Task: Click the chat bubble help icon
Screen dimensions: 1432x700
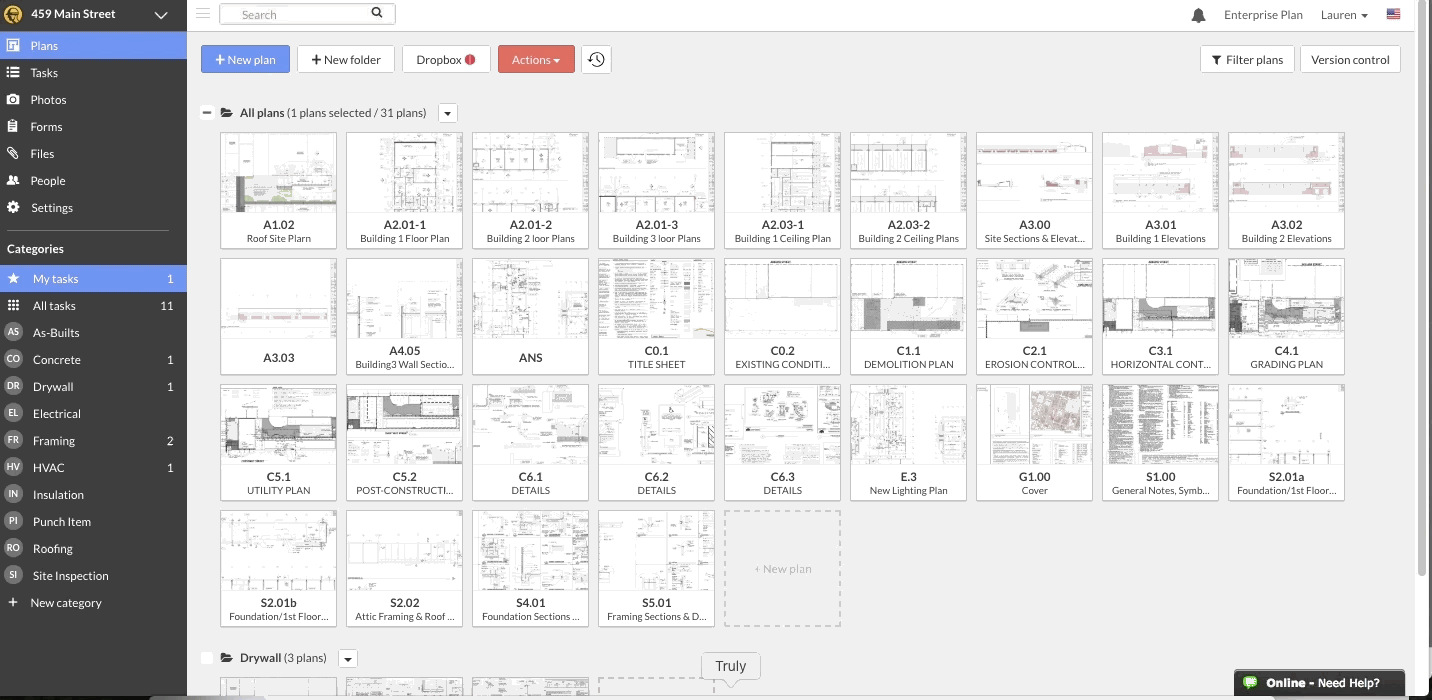Action: (x=1250, y=683)
